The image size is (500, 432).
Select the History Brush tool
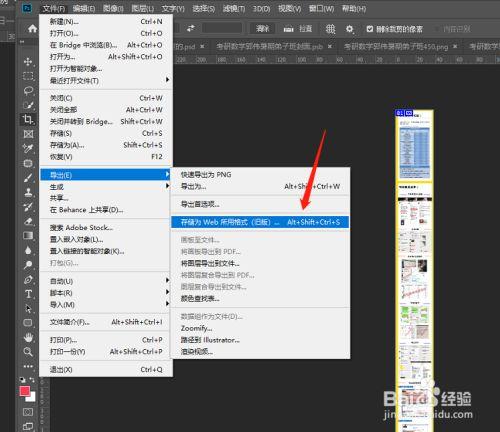pos(28,207)
